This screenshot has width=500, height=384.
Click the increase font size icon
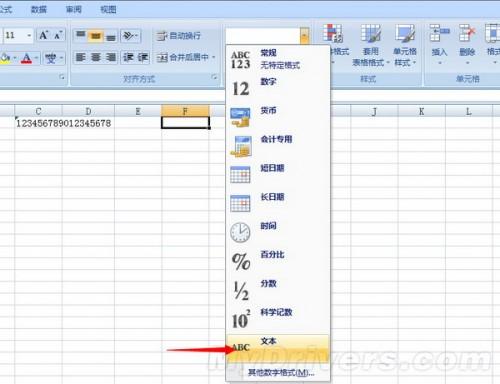[44, 35]
